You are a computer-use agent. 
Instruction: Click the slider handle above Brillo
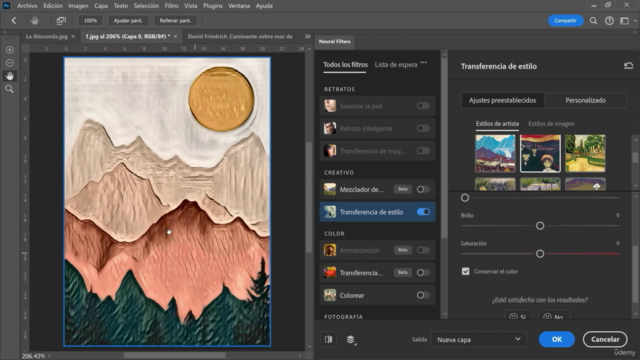465,198
